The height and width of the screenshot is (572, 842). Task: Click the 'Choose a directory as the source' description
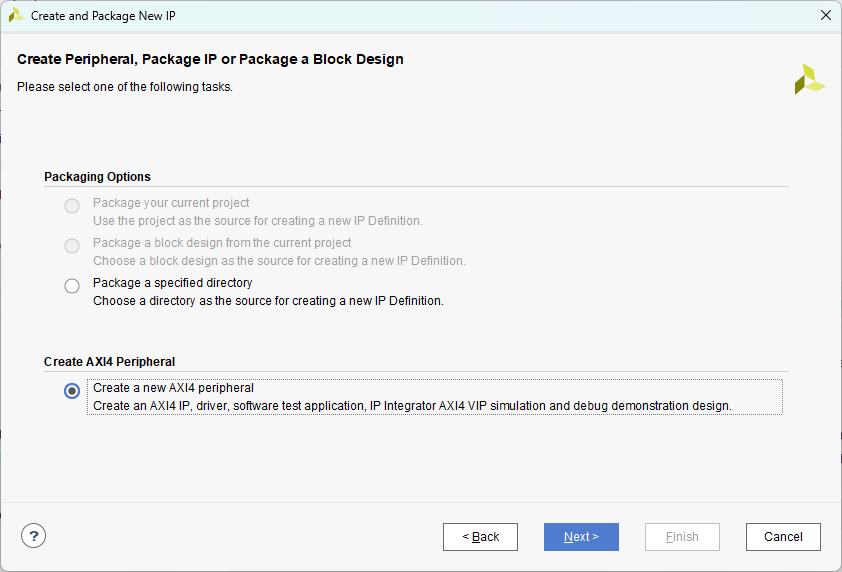click(x=267, y=301)
